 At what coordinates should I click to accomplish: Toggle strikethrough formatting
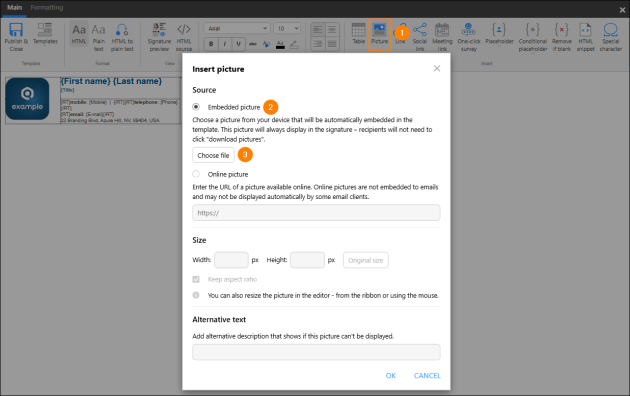pos(253,44)
